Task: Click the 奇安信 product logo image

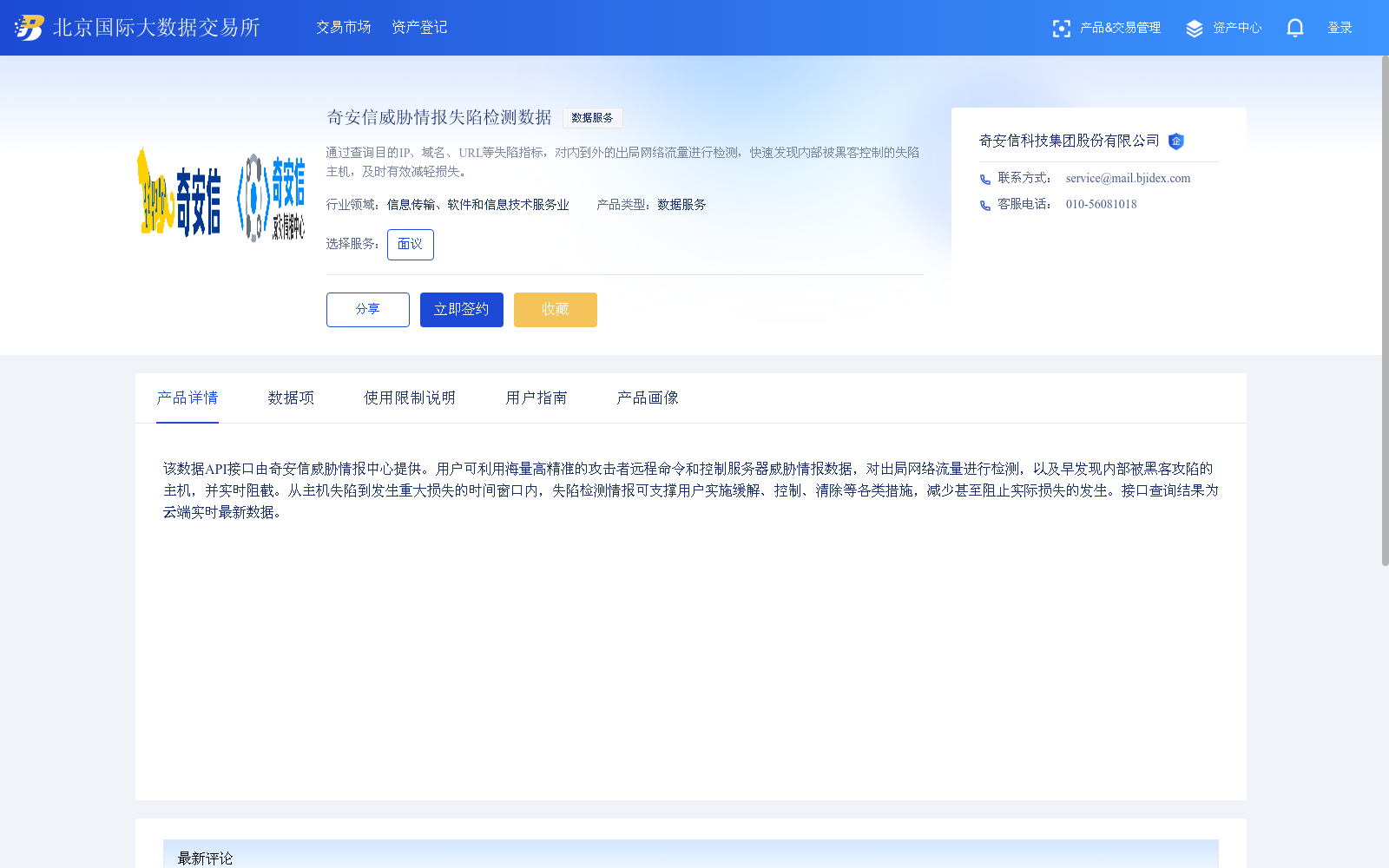Action: click(222, 195)
